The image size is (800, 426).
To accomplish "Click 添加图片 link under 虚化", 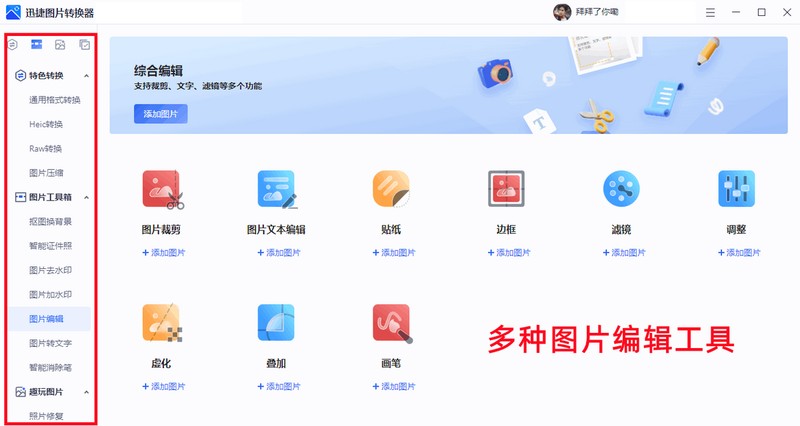I will coord(163,387).
